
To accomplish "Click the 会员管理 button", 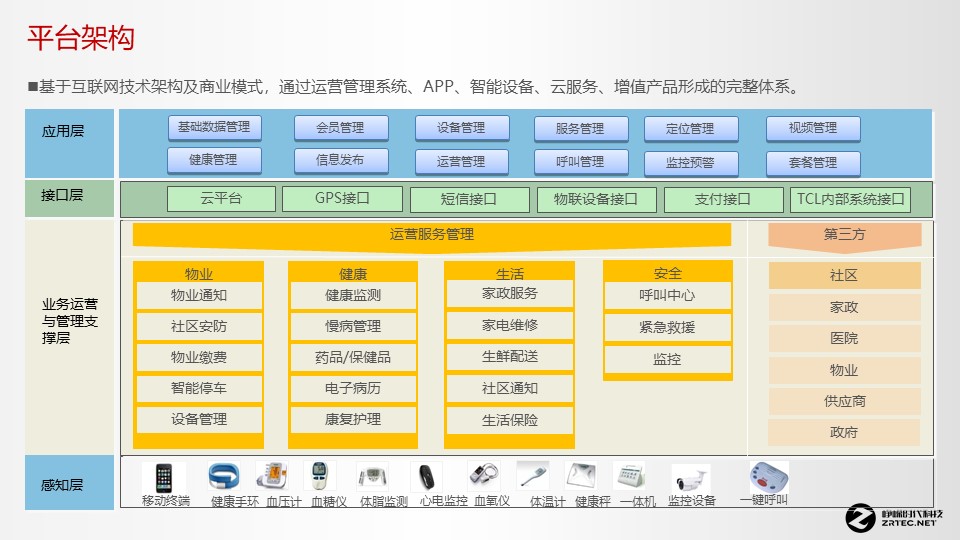I will (340, 128).
